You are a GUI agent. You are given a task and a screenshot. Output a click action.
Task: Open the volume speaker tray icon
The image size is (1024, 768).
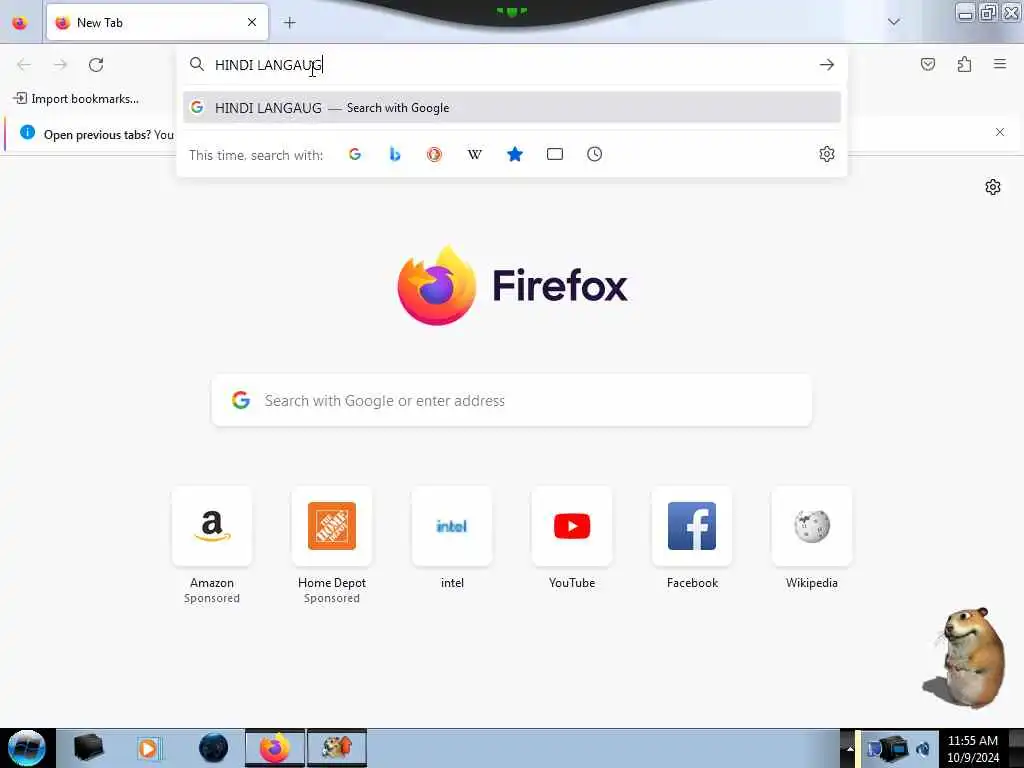[x=923, y=749]
